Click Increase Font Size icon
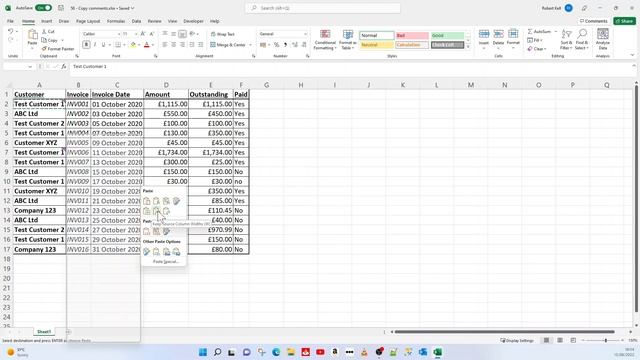 [143, 34]
